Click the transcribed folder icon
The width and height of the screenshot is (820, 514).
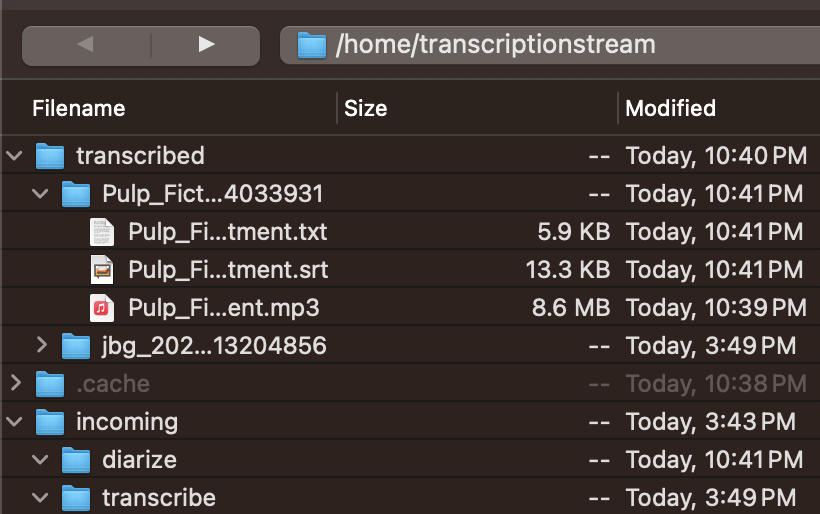pos(50,156)
